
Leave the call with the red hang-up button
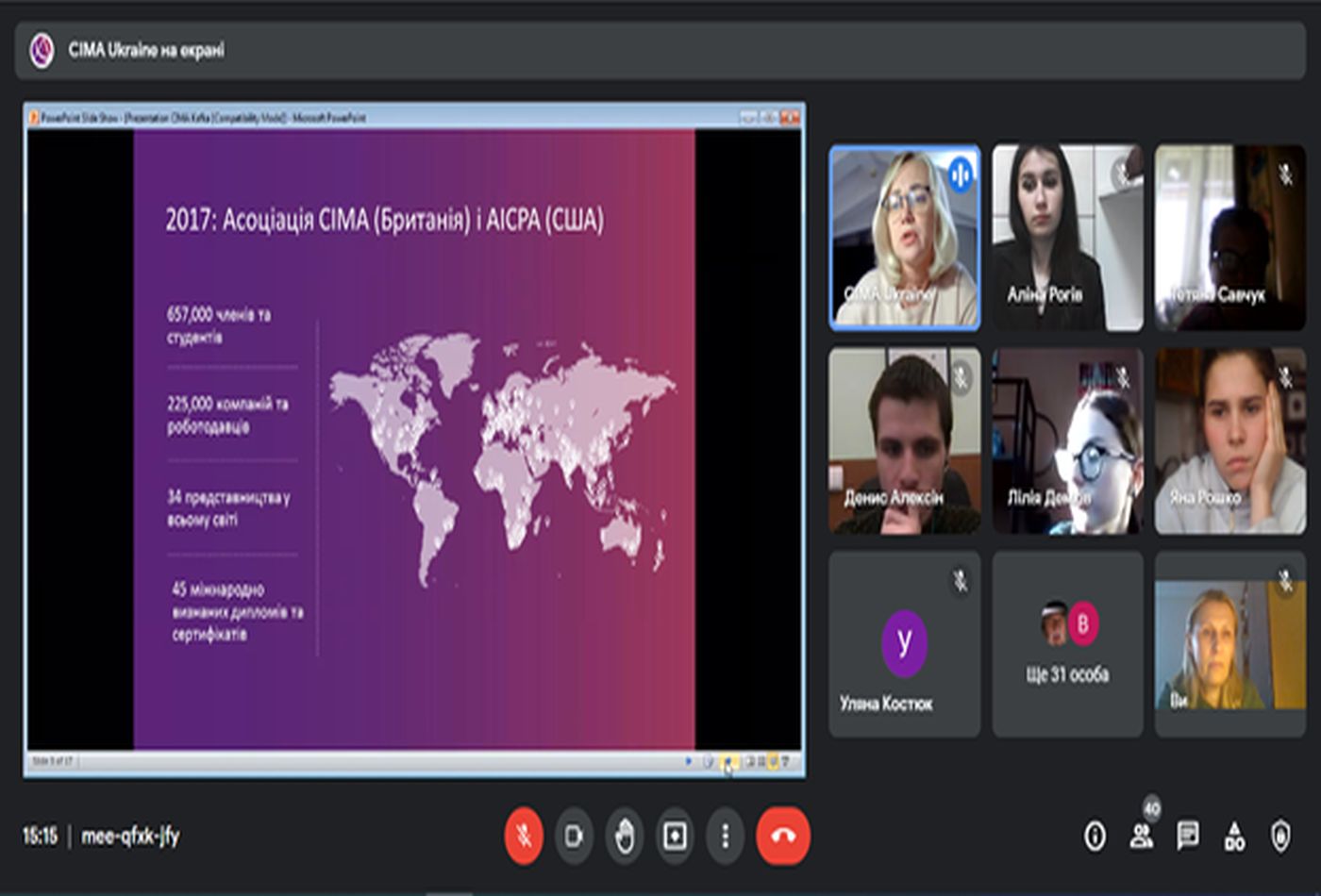[x=782, y=836]
